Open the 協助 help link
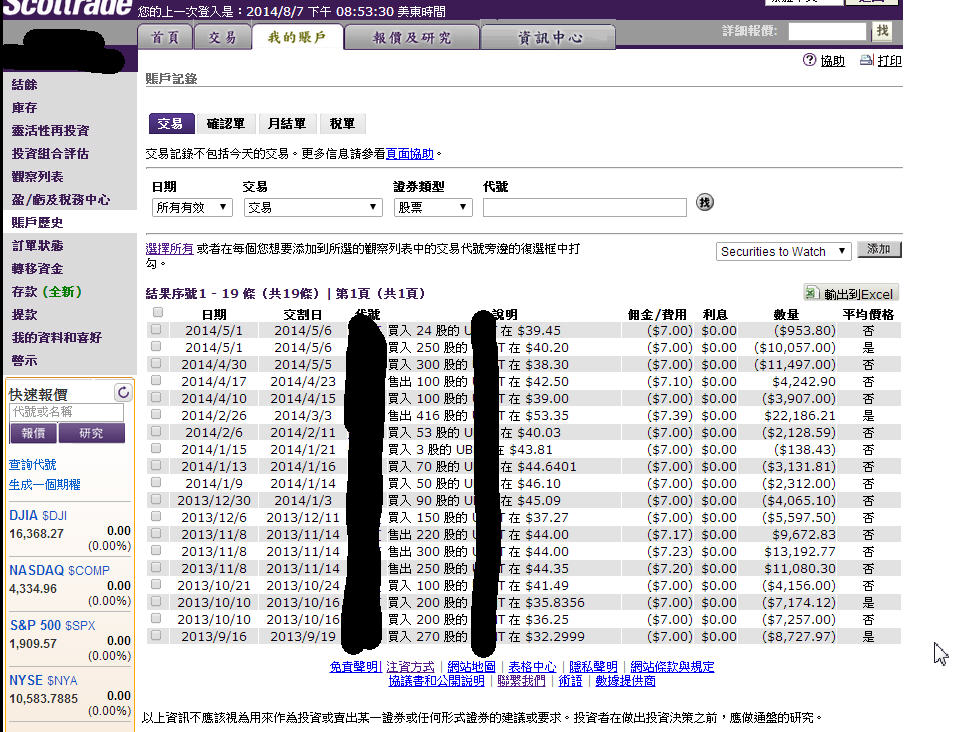This screenshot has width=954, height=732. coord(832,60)
